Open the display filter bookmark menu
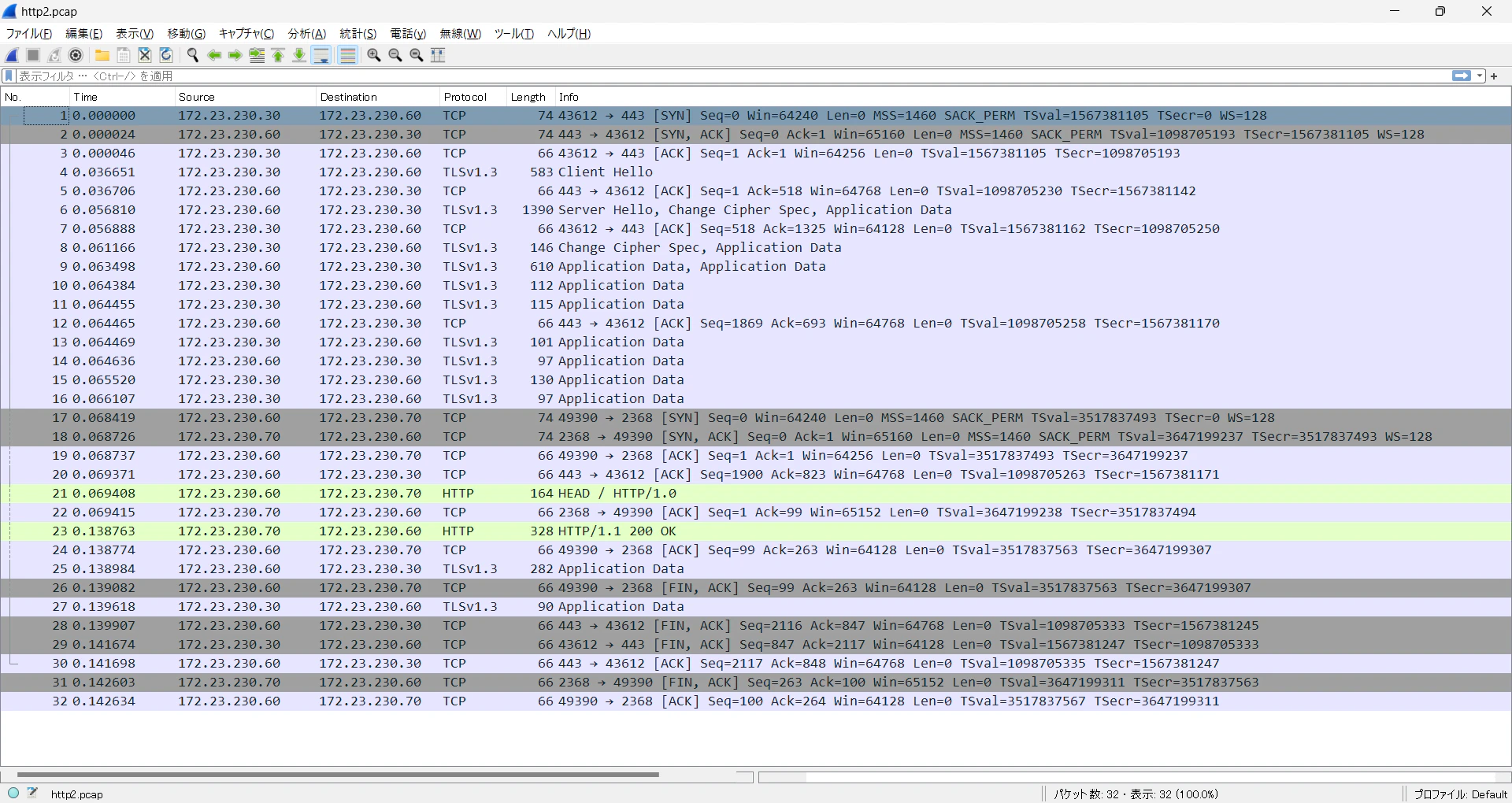1512x803 pixels. click(x=9, y=76)
